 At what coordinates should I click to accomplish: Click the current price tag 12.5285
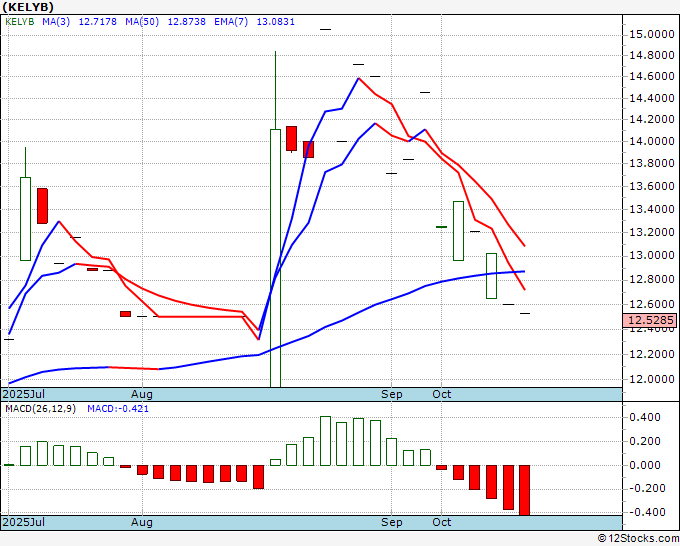(x=649, y=320)
